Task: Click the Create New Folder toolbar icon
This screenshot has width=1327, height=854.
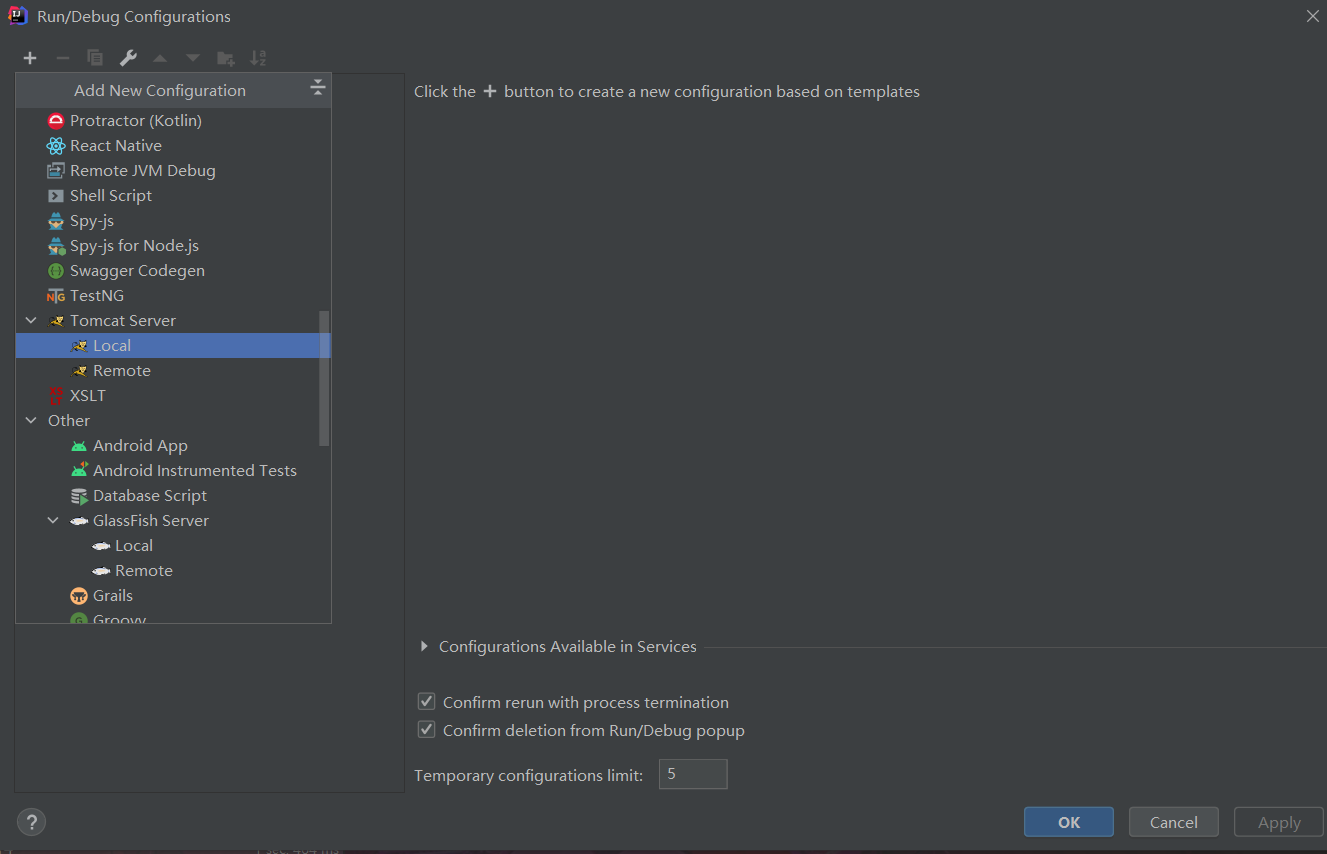Action: [226, 58]
